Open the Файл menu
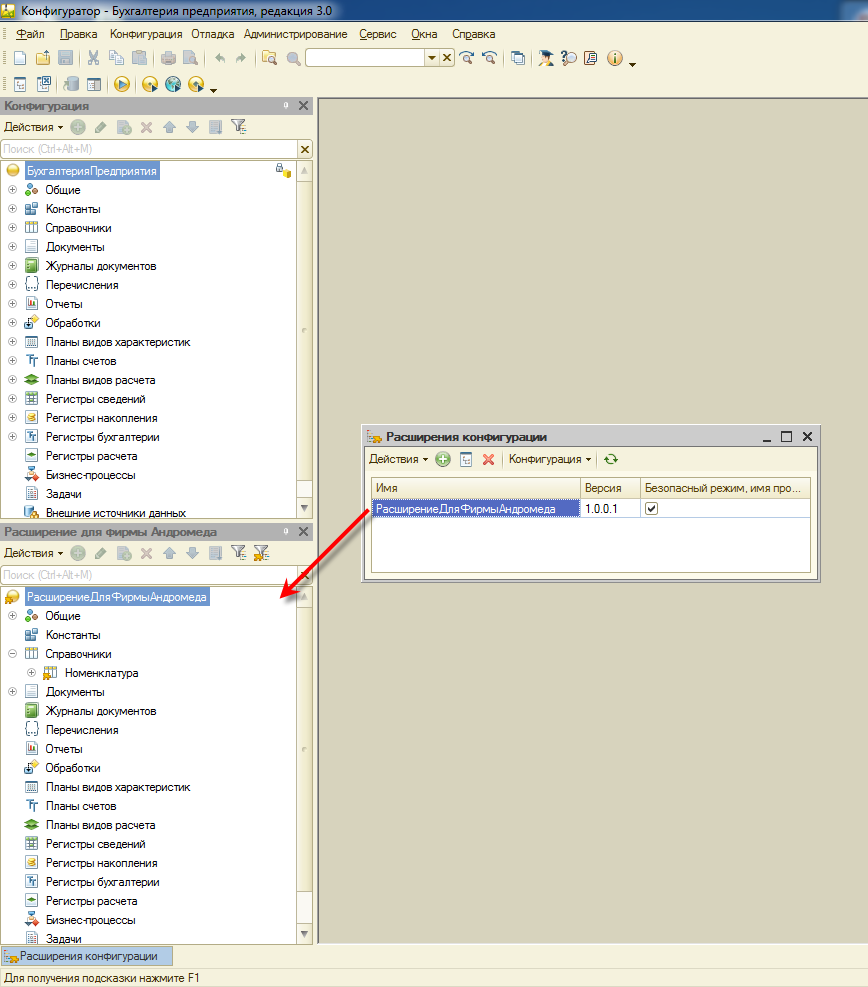 click(x=30, y=34)
